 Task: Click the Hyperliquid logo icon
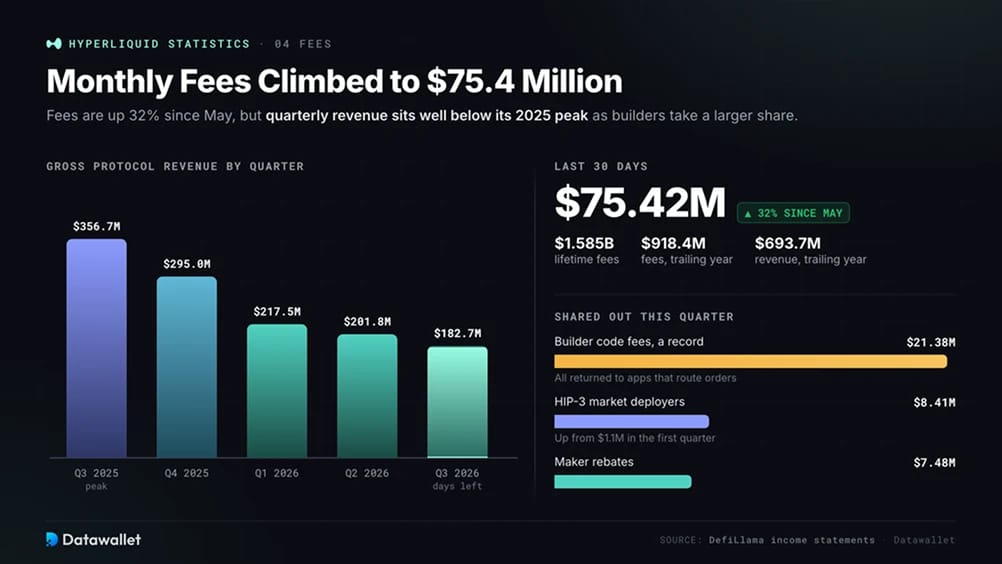pyautogui.click(x=54, y=43)
